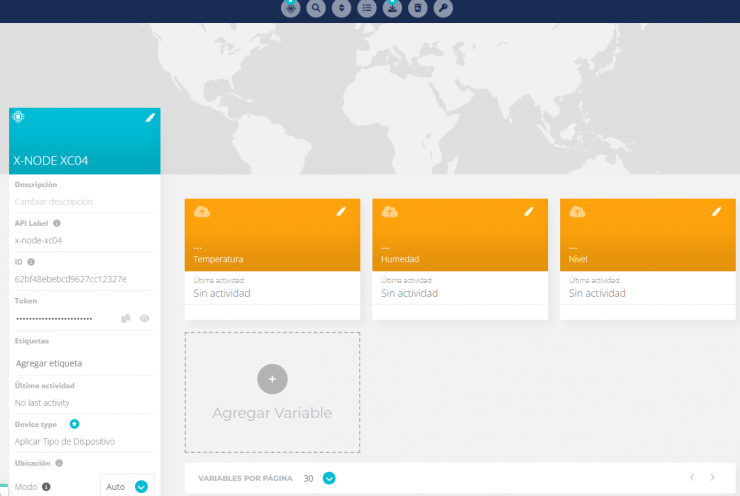Click the VARIABLES POR PÁGINA label

(x=245, y=478)
